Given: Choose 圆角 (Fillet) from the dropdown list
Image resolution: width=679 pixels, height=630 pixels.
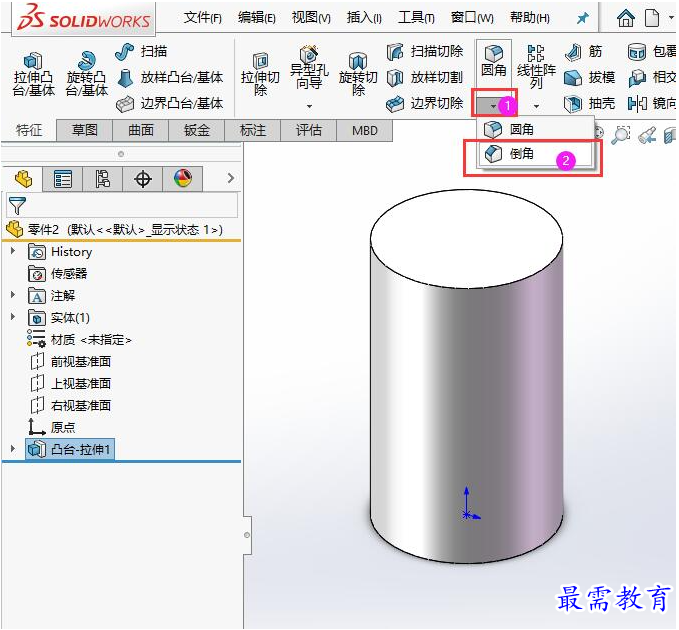Looking at the screenshot, I should click(x=535, y=129).
